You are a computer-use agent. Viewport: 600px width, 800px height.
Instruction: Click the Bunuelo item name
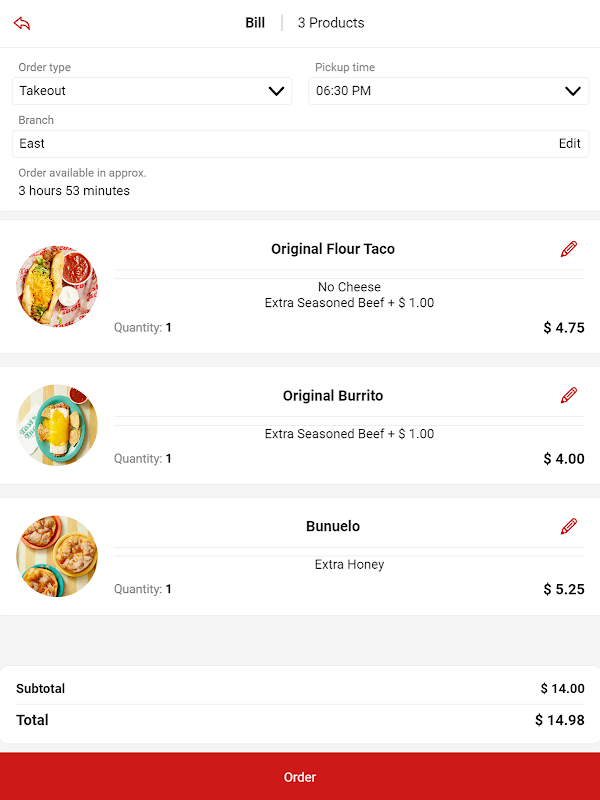pyautogui.click(x=333, y=526)
